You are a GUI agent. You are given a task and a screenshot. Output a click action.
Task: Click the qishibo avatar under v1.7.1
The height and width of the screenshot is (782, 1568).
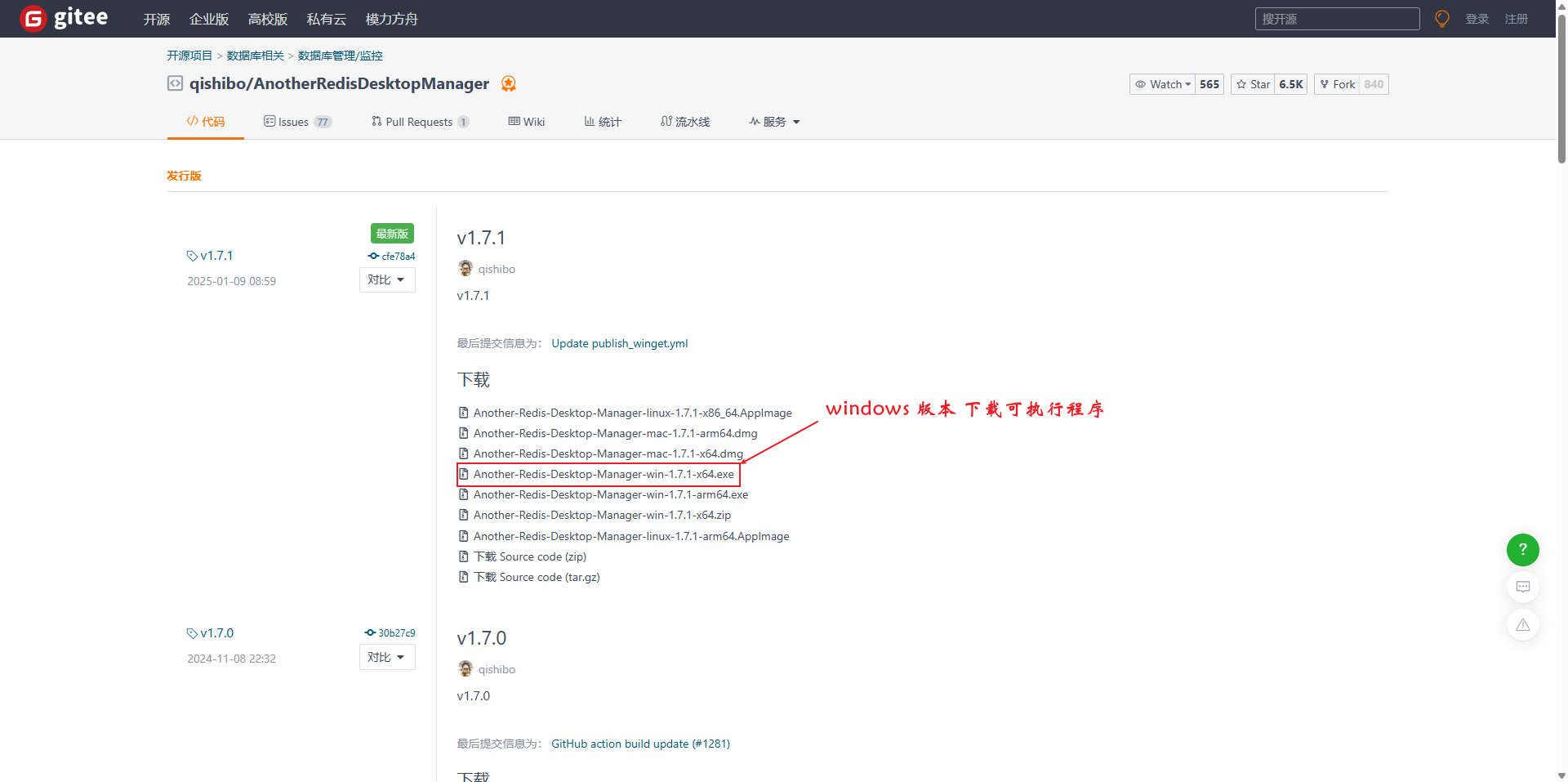pyautogui.click(x=465, y=268)
